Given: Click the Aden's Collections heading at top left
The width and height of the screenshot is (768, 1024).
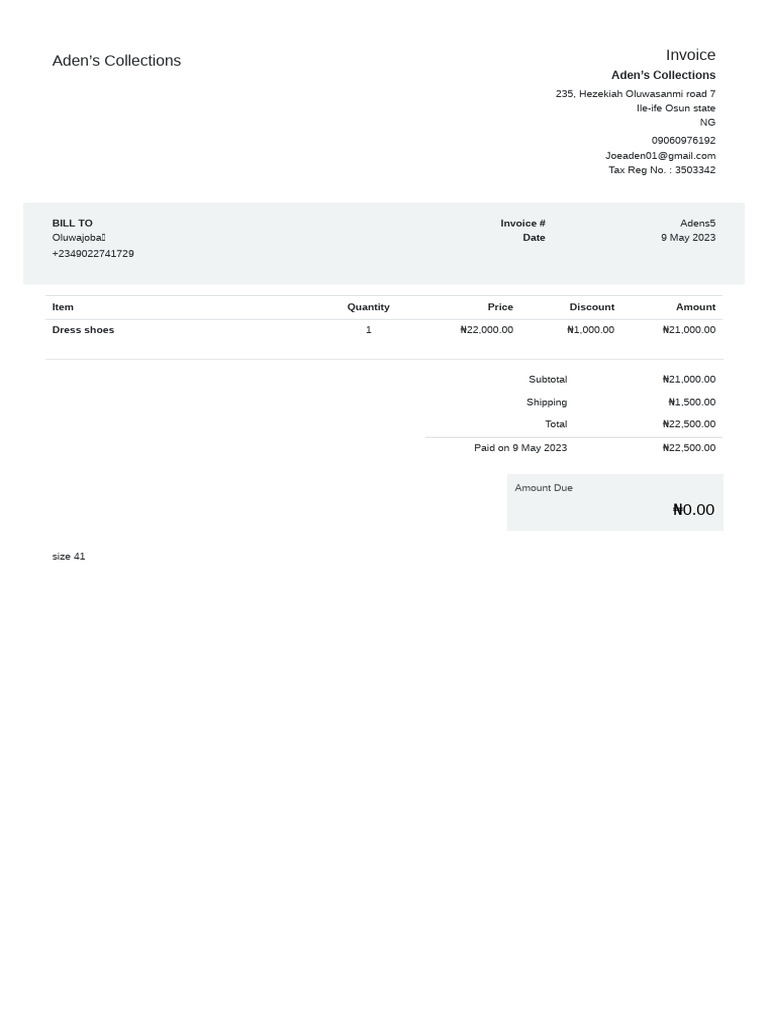Looking at the screenshot, I should tap(116, 61).
